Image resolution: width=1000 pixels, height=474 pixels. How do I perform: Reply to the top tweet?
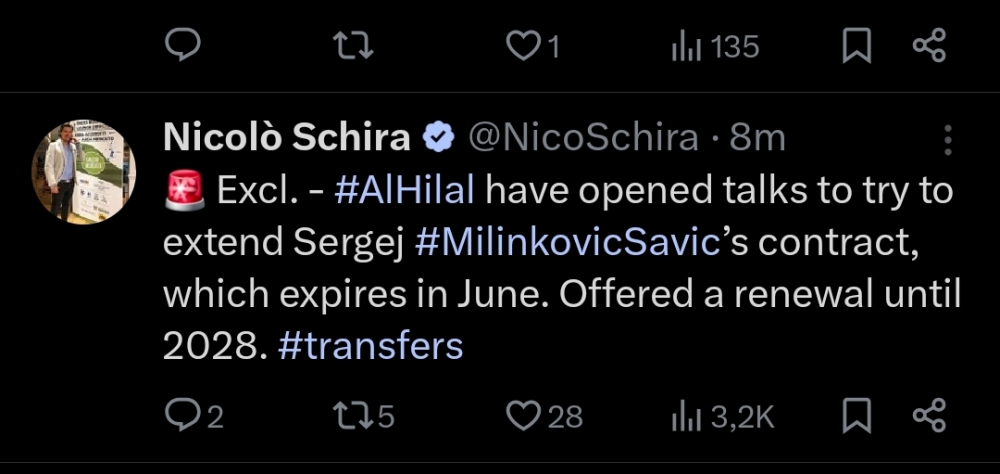183,46
